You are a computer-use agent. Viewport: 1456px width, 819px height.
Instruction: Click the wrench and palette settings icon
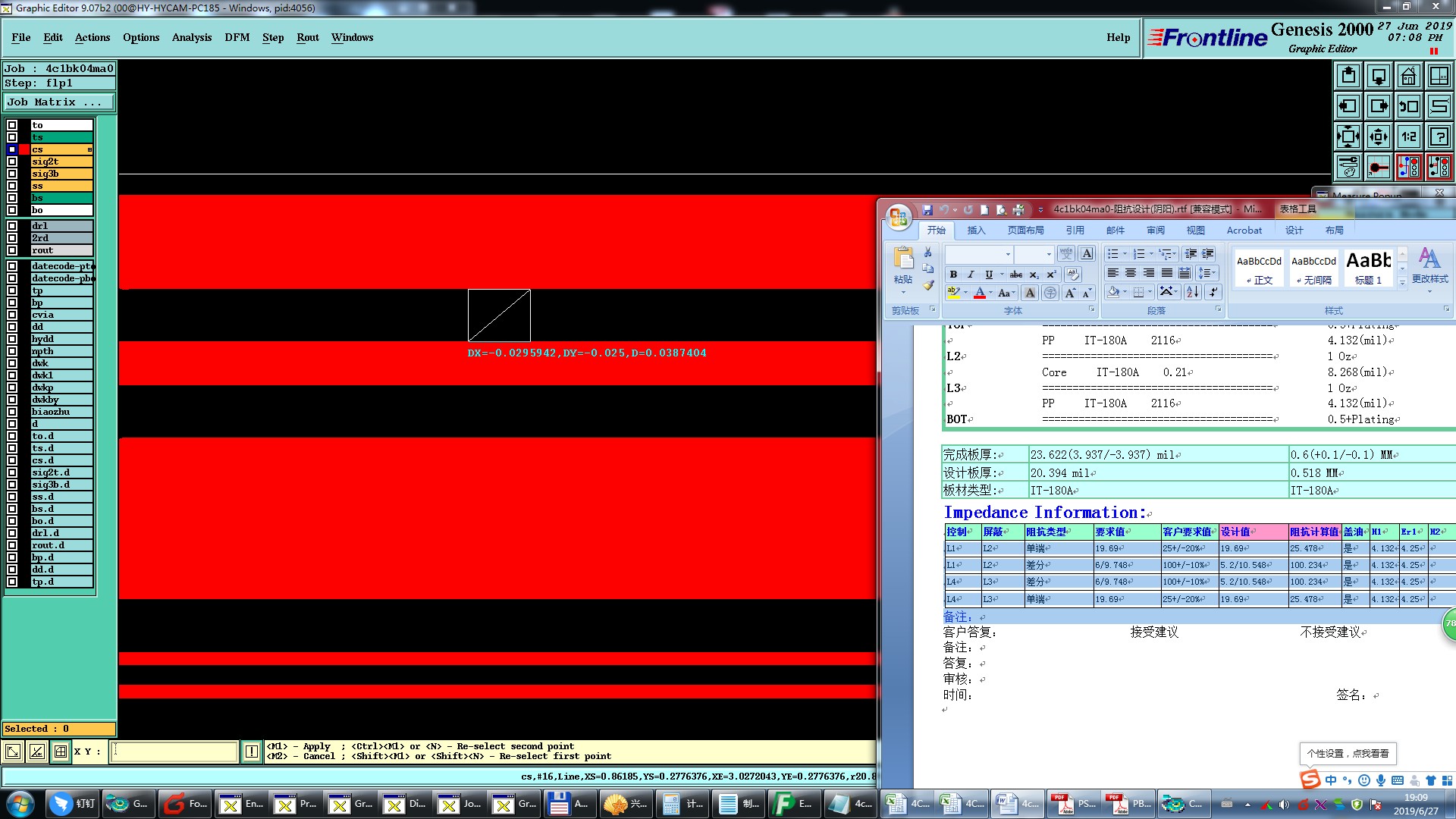1348,166
